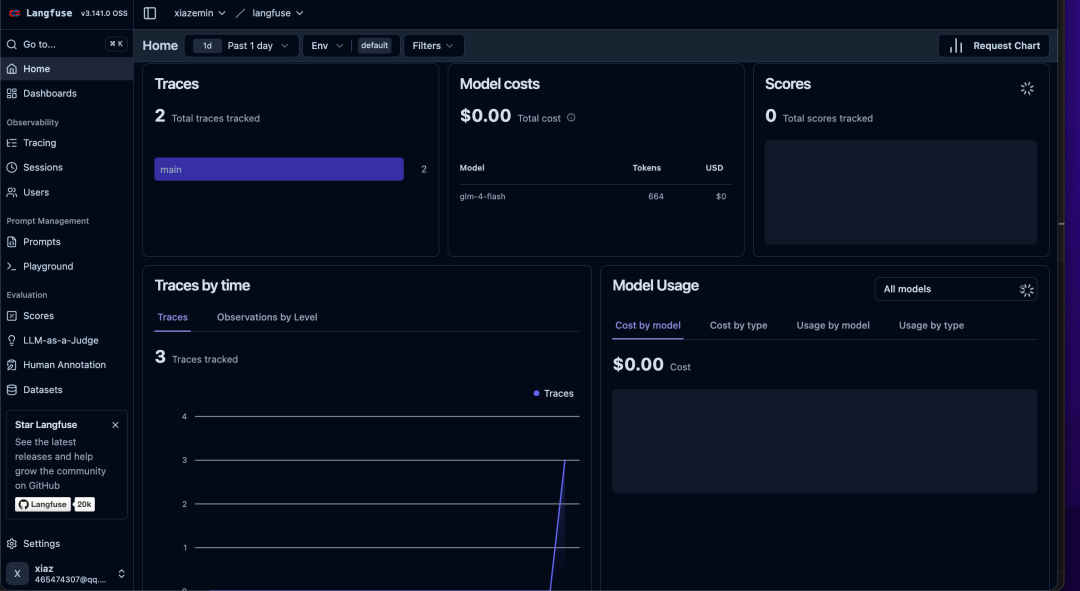Image resolution: width=1080 pixels, height=591 pixels.
Task: Click the loading spinner in Scores card
Action: (x=1027, y=88)
